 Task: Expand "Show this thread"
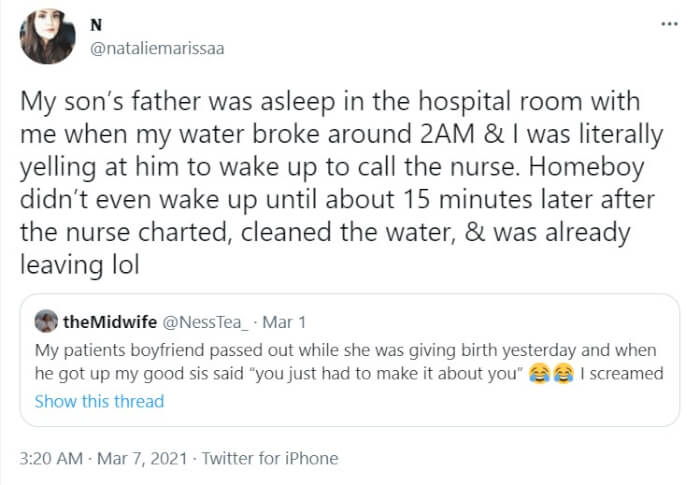click(x=99, y=401)
